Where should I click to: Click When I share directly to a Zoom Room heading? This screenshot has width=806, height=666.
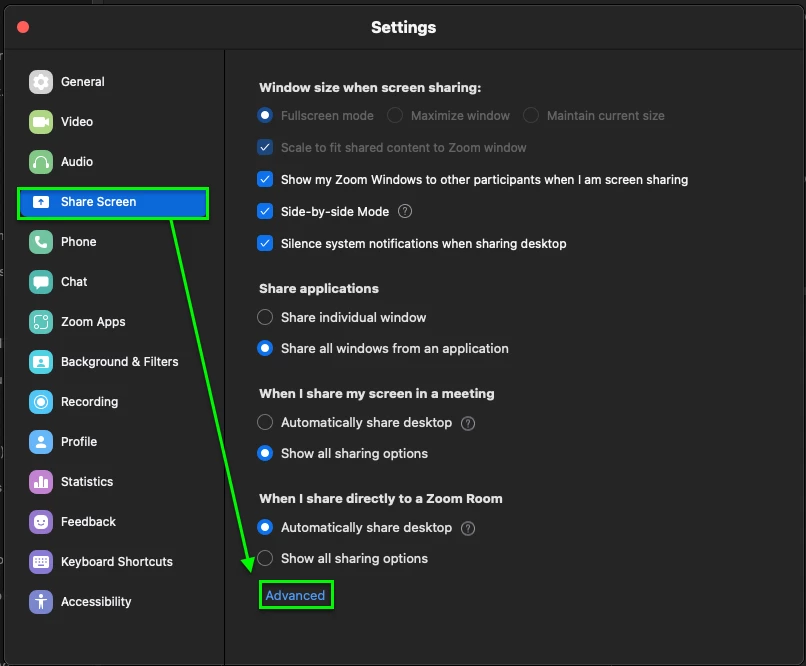[x=381, y=498]
